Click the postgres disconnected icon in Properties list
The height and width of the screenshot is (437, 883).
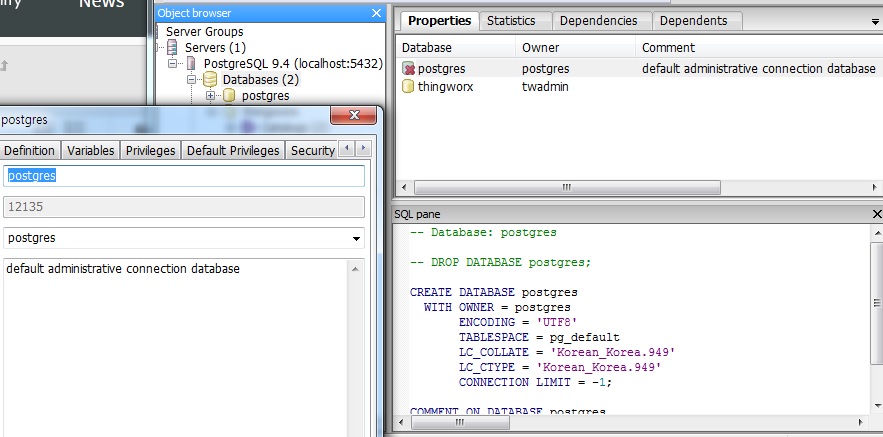[408, 69]
